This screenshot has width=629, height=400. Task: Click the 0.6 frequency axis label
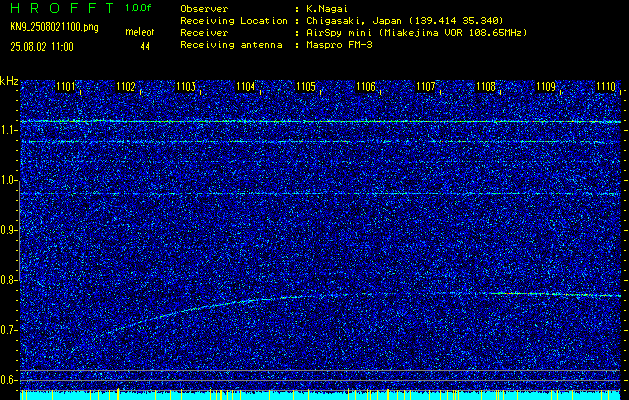(x=7, y=380)
